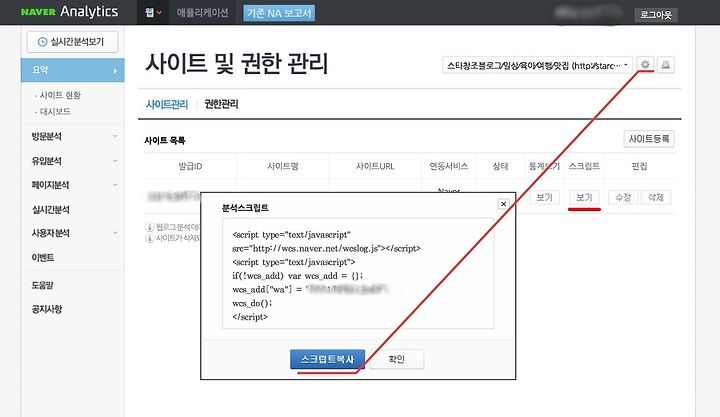Open 실시간분석 in sidebar
Image resolution: width=720 pixels, height=417 pixels.
click(x=51, y=209)
